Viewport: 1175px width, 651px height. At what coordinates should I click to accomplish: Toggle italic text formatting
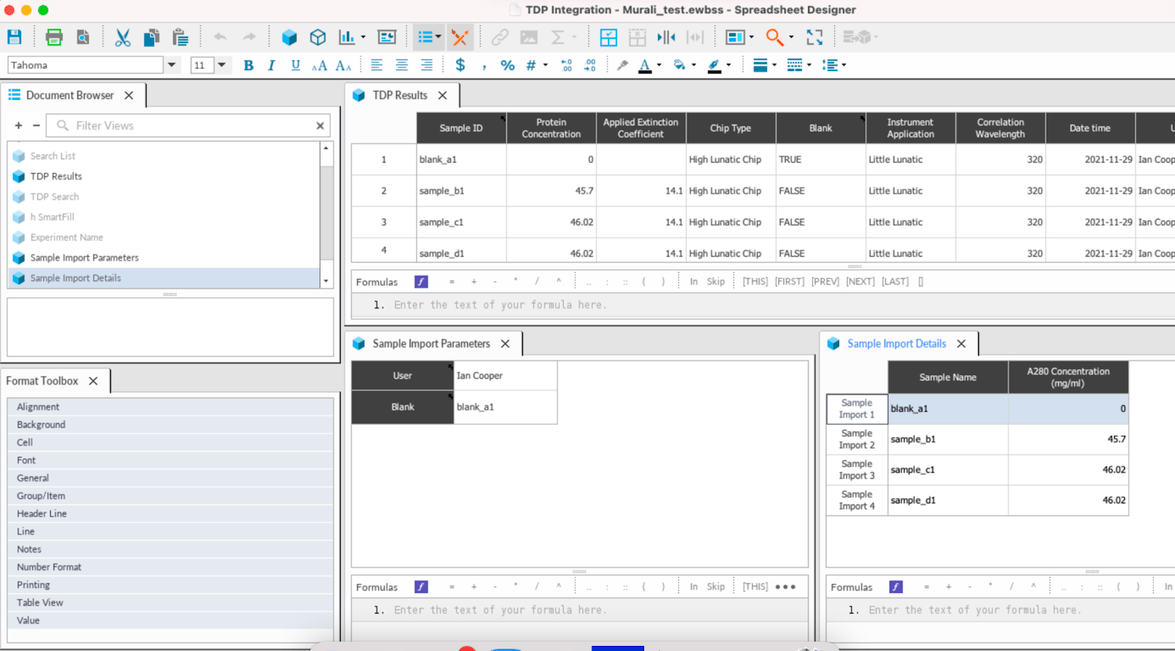(271, 65)
